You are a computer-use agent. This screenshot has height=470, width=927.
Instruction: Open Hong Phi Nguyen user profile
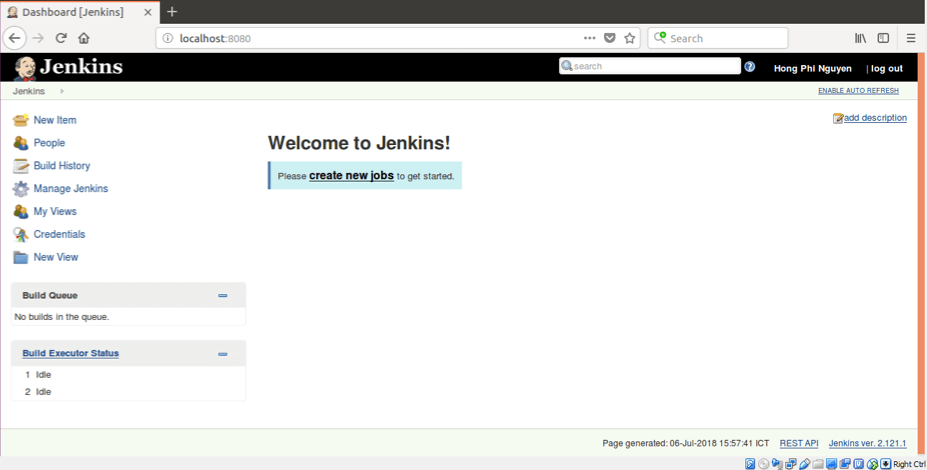pos(812,69)
